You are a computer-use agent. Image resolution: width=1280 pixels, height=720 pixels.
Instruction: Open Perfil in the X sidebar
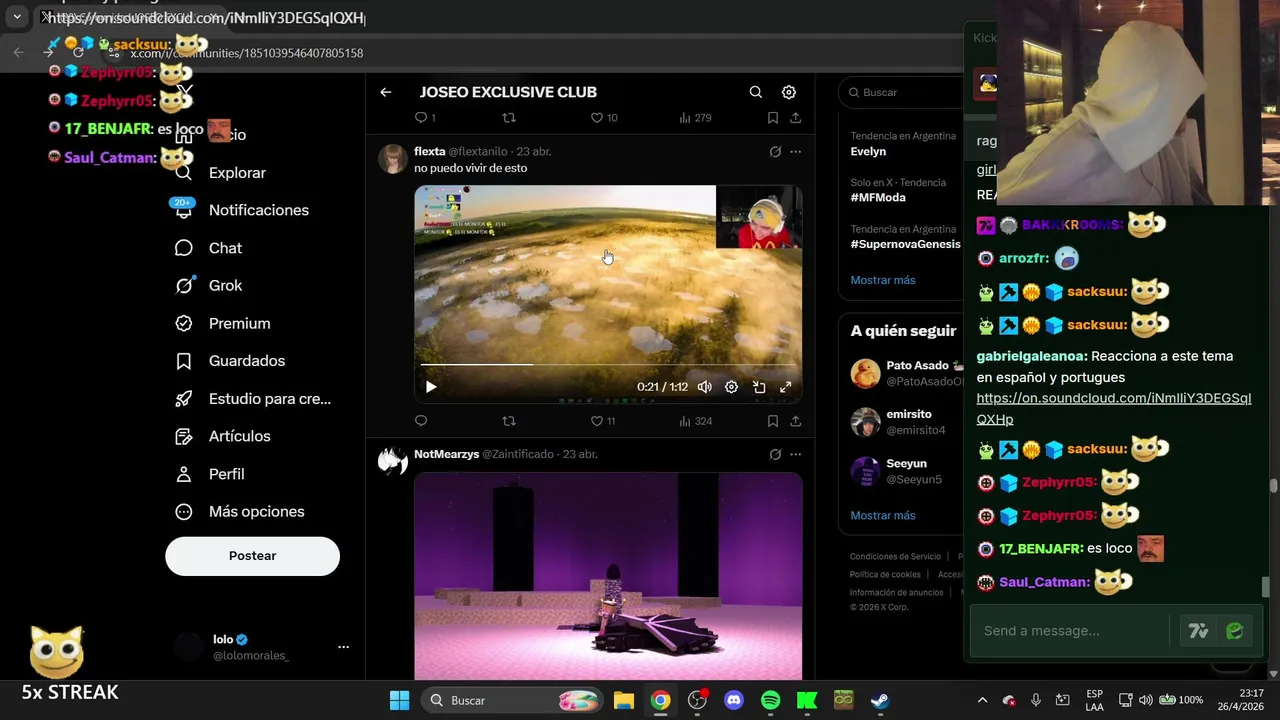(x=210, y=474)
